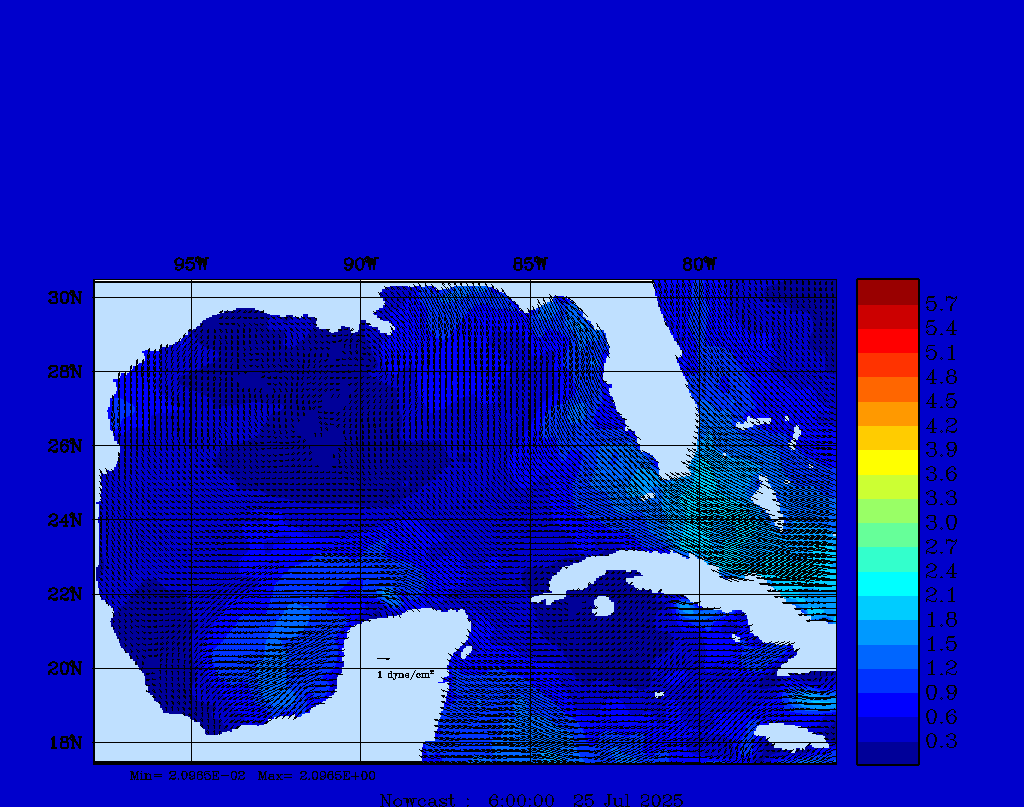Click the 0.3 legend value label
Screen dimensions: 1024x807
click(x=941, y=741)
